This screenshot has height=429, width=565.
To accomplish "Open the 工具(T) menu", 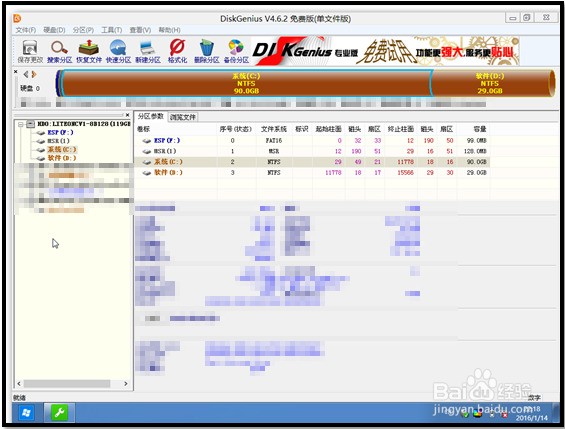I will 111,30.
